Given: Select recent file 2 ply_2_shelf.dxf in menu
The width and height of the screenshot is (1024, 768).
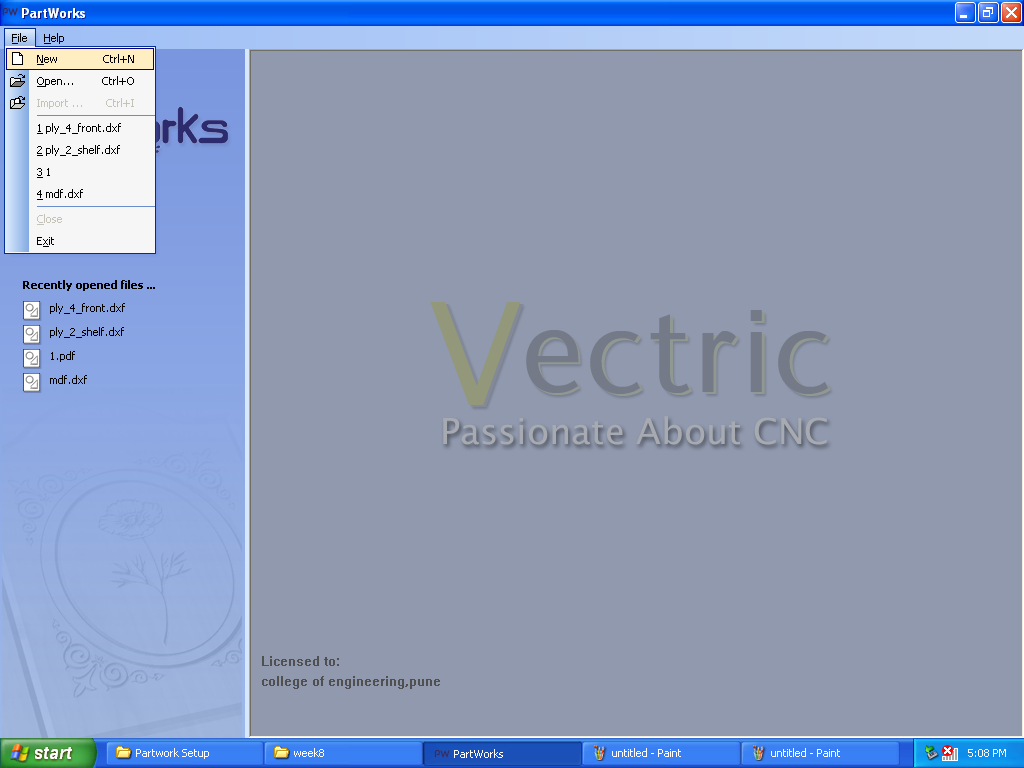Looking at the screenshot, I should coord(80,150).
